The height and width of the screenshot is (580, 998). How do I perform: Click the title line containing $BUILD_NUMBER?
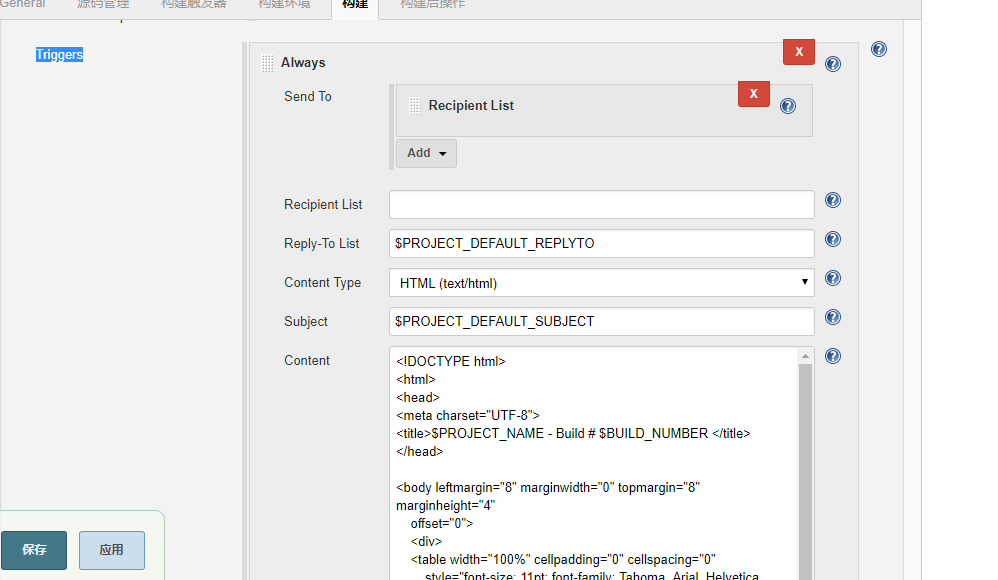tap(573, 434)
